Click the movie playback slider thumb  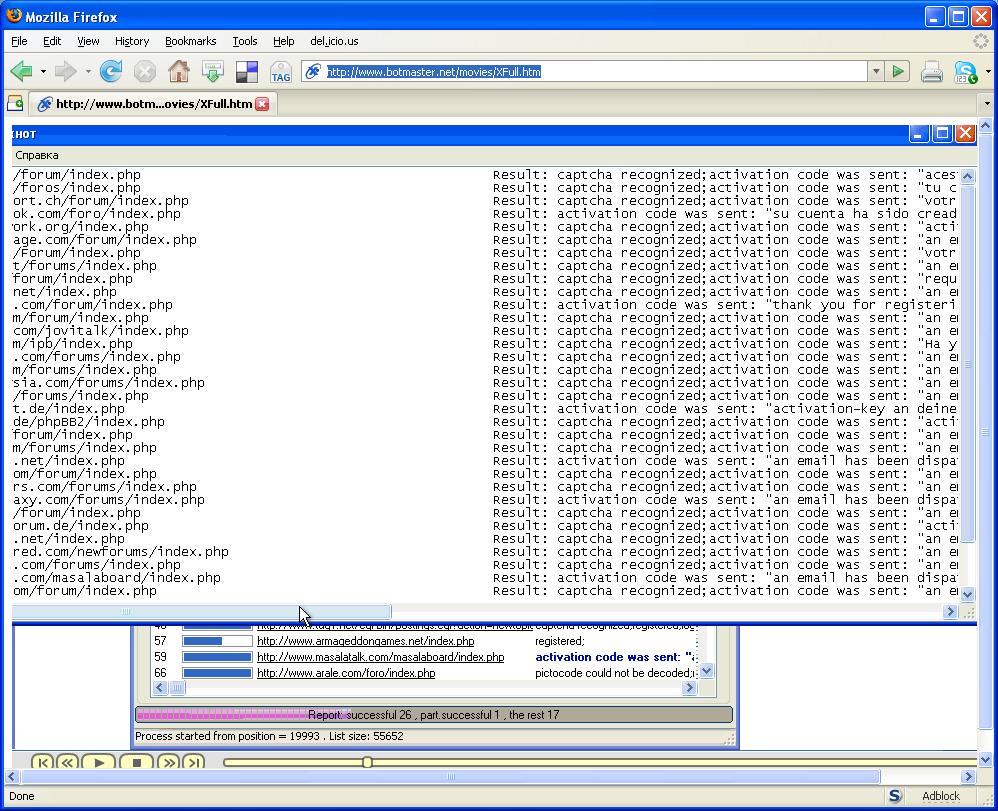click(367, 762)
